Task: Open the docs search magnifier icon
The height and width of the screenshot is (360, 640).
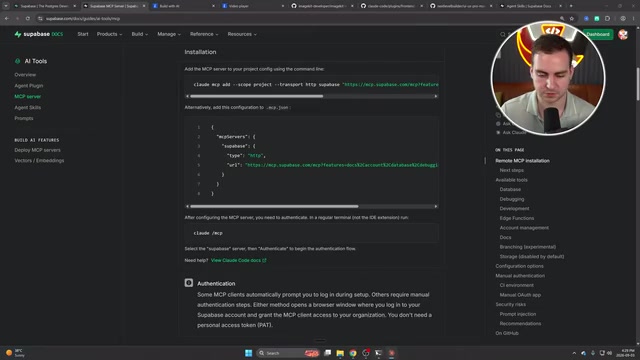Action: [x=502, y=34]
